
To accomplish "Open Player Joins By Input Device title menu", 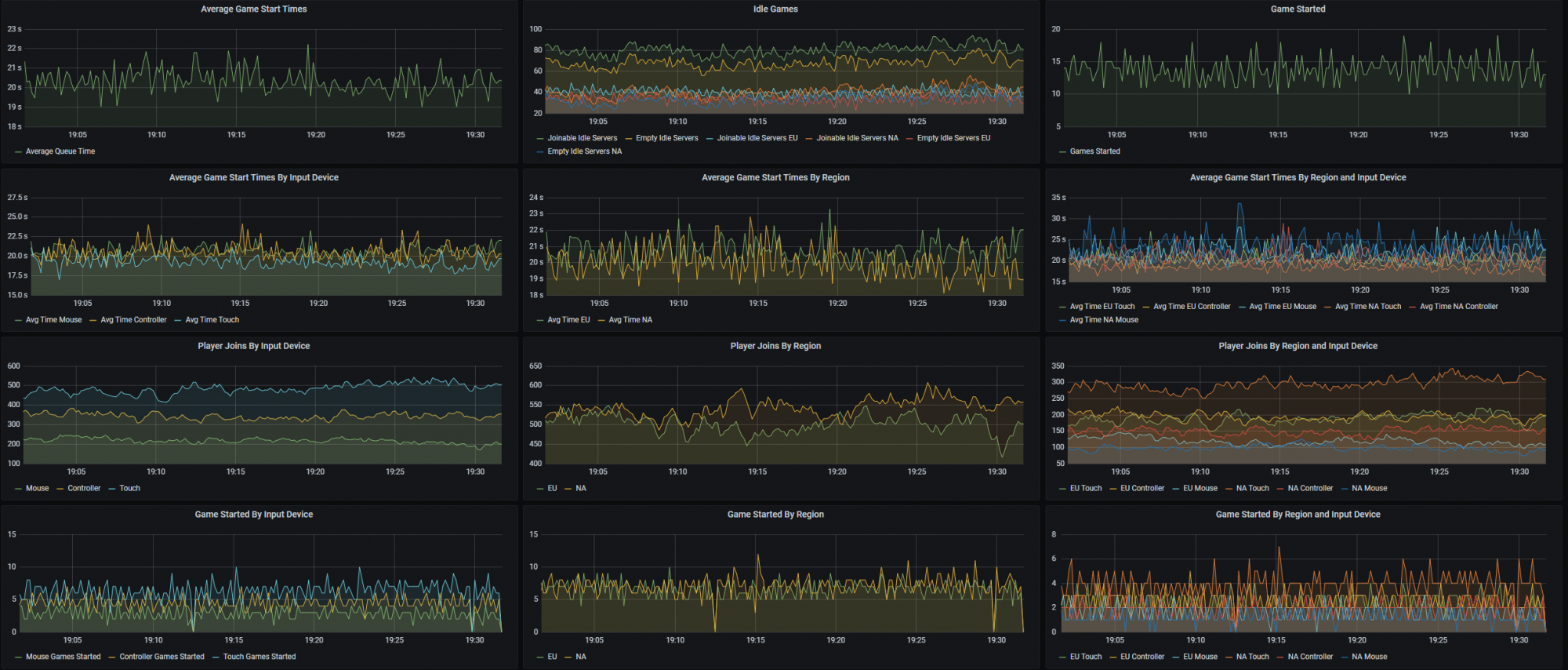I will point(254,346).
